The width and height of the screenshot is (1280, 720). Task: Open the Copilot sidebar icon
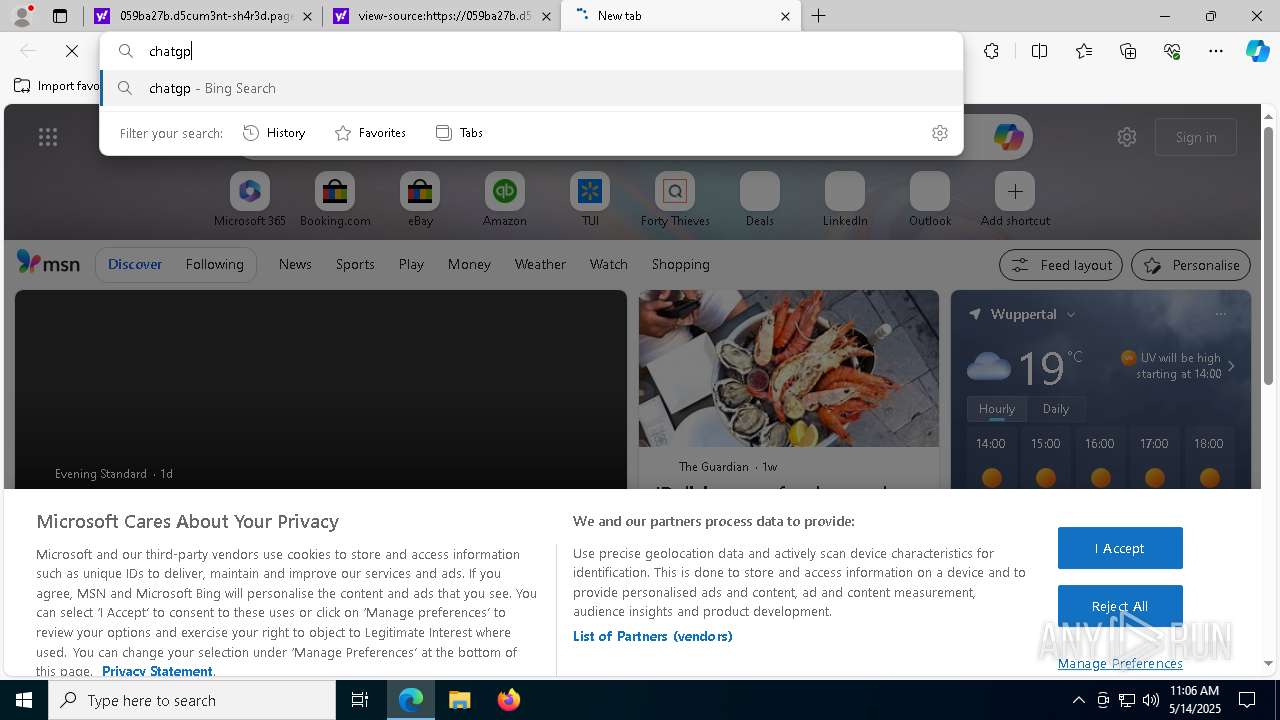[x=1258, y=51]
